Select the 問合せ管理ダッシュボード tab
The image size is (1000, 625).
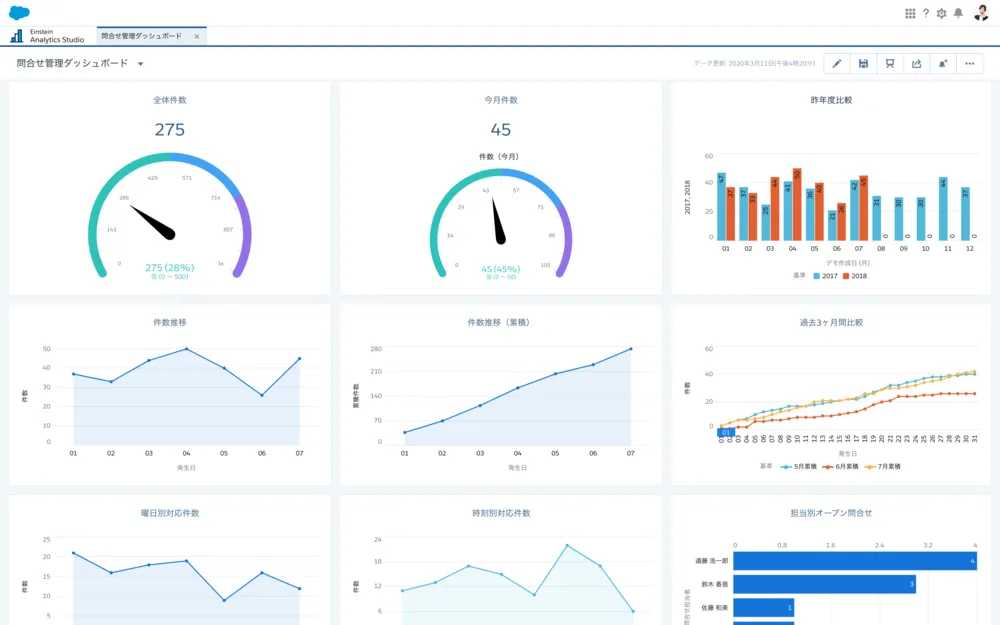coord(142,36)
